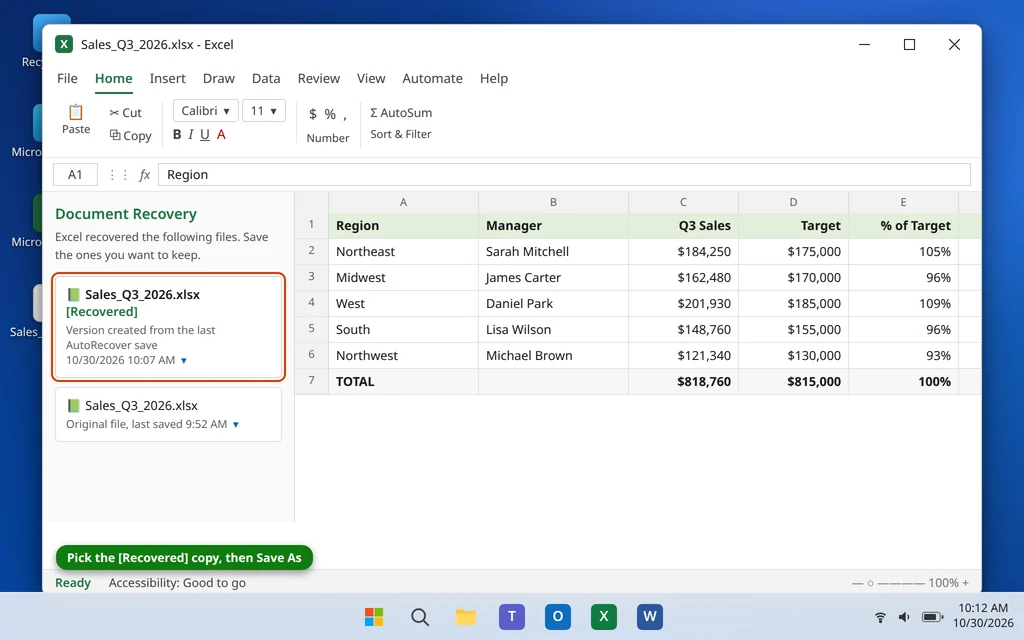Click the formula bar containing Region

pos(564,174)
